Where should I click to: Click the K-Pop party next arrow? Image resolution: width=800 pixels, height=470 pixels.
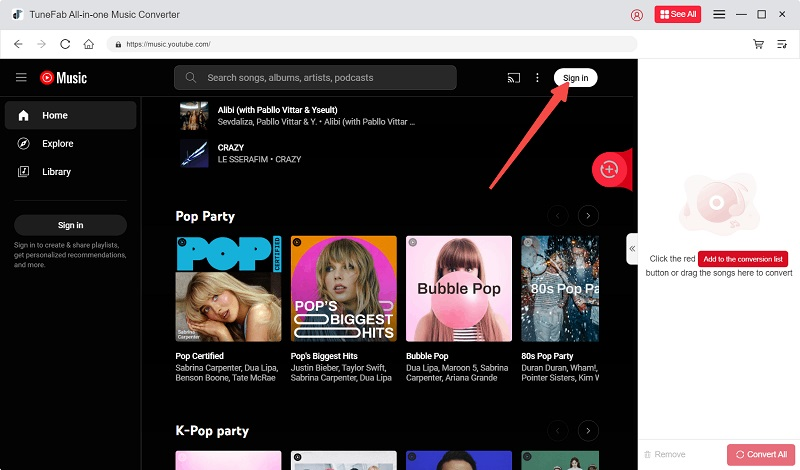[x=588, y=431]
